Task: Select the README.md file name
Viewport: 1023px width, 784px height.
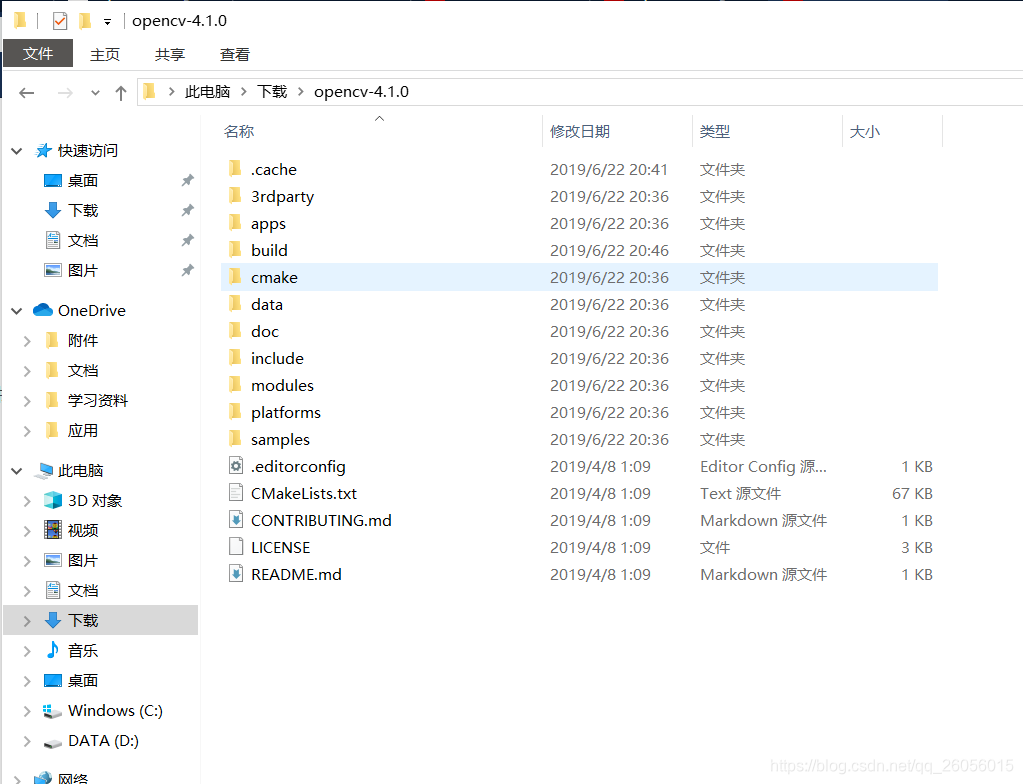Action: coord(296,575)
